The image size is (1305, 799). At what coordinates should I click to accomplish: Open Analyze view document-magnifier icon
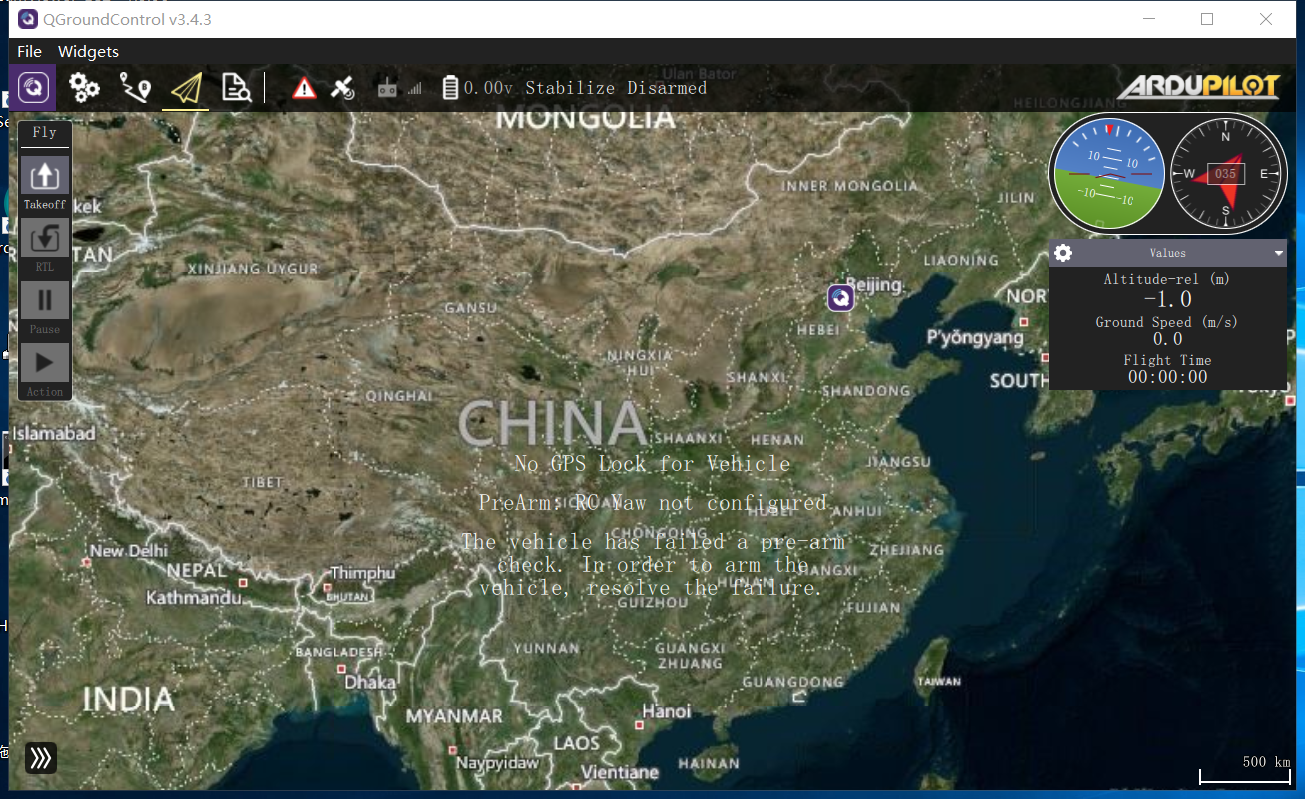(x=236, y=88)
